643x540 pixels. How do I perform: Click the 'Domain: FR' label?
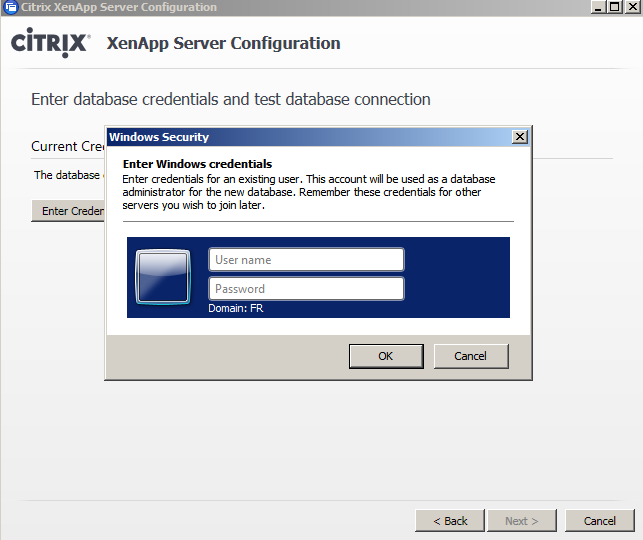point(235,308)
